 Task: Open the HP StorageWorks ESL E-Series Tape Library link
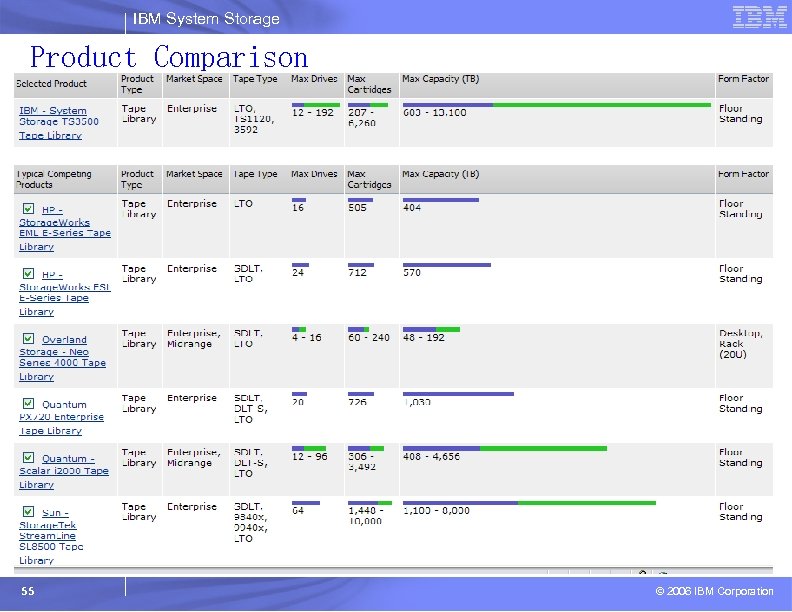coord(65,293)
